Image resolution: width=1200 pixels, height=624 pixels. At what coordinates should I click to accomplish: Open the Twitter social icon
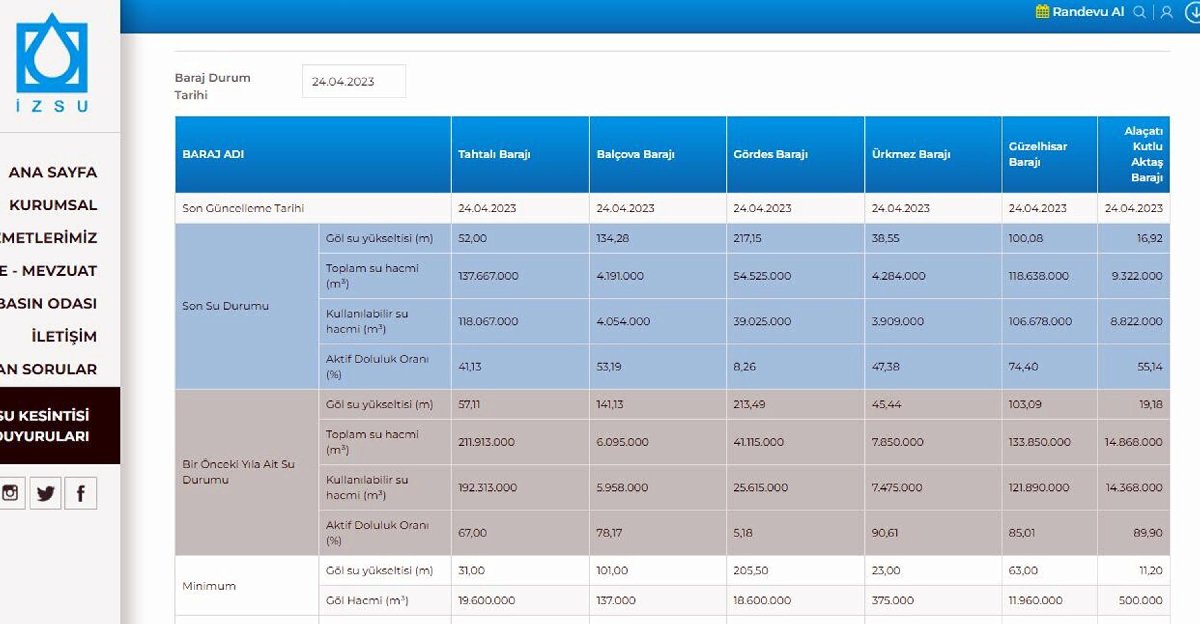tap(45, 493)
